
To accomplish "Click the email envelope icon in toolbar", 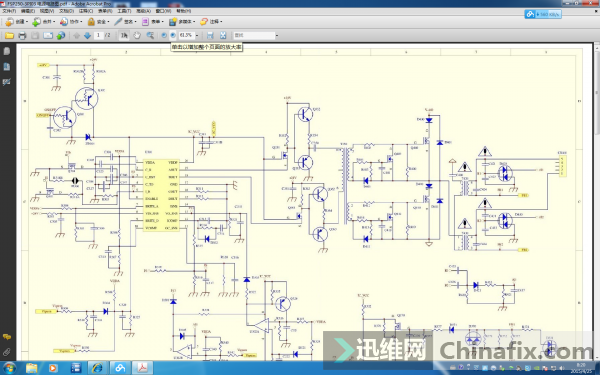I will click(x=48, y=36).
